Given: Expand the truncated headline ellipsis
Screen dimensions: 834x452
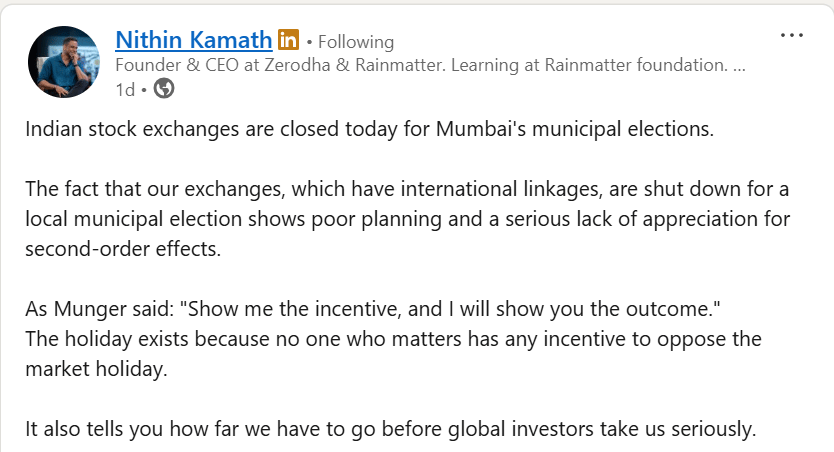Looking at the screenshot, I should tap(739, 66).
